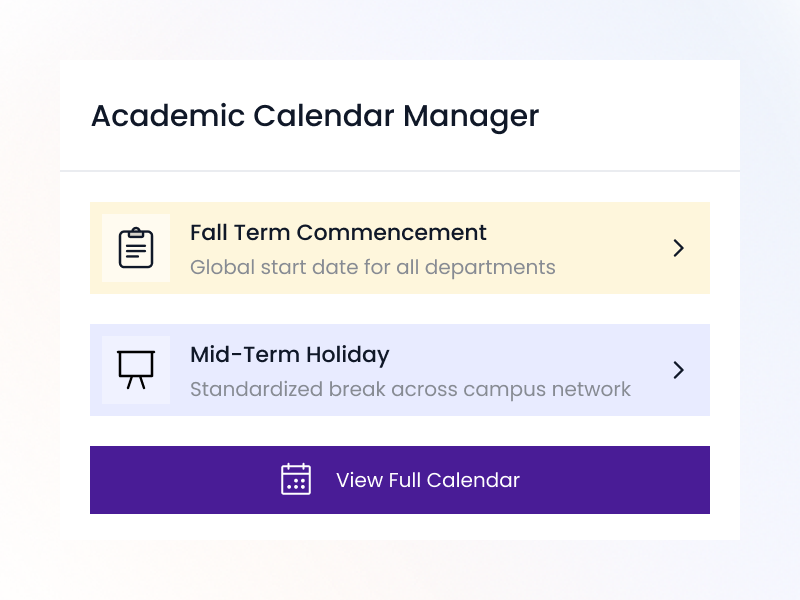Click the Fall Term Commencement title text
This screenshot has width=800, height=600.
click(338, 232)
